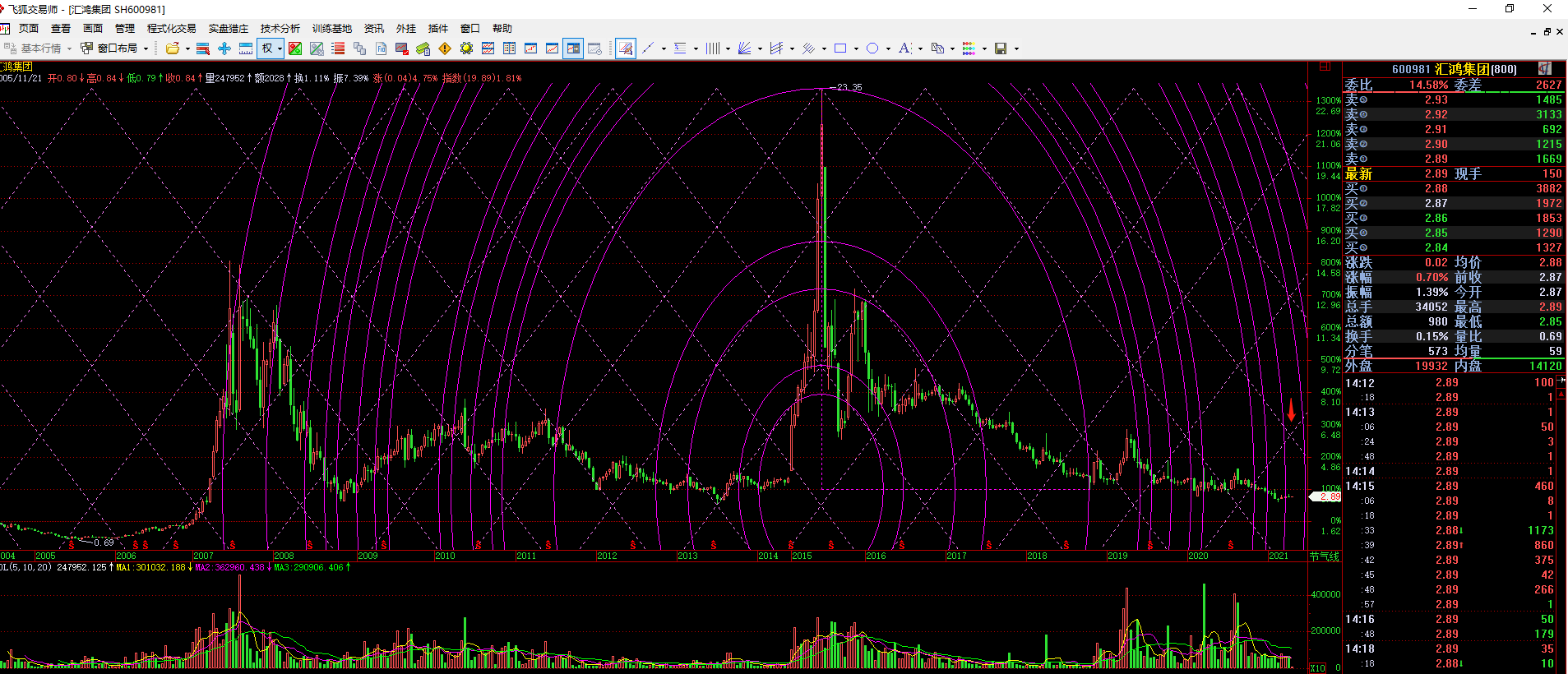This screenshot has width=1568, height=674.
Task: Expand the text tool dropdown arrow
Action: point(920,49)
